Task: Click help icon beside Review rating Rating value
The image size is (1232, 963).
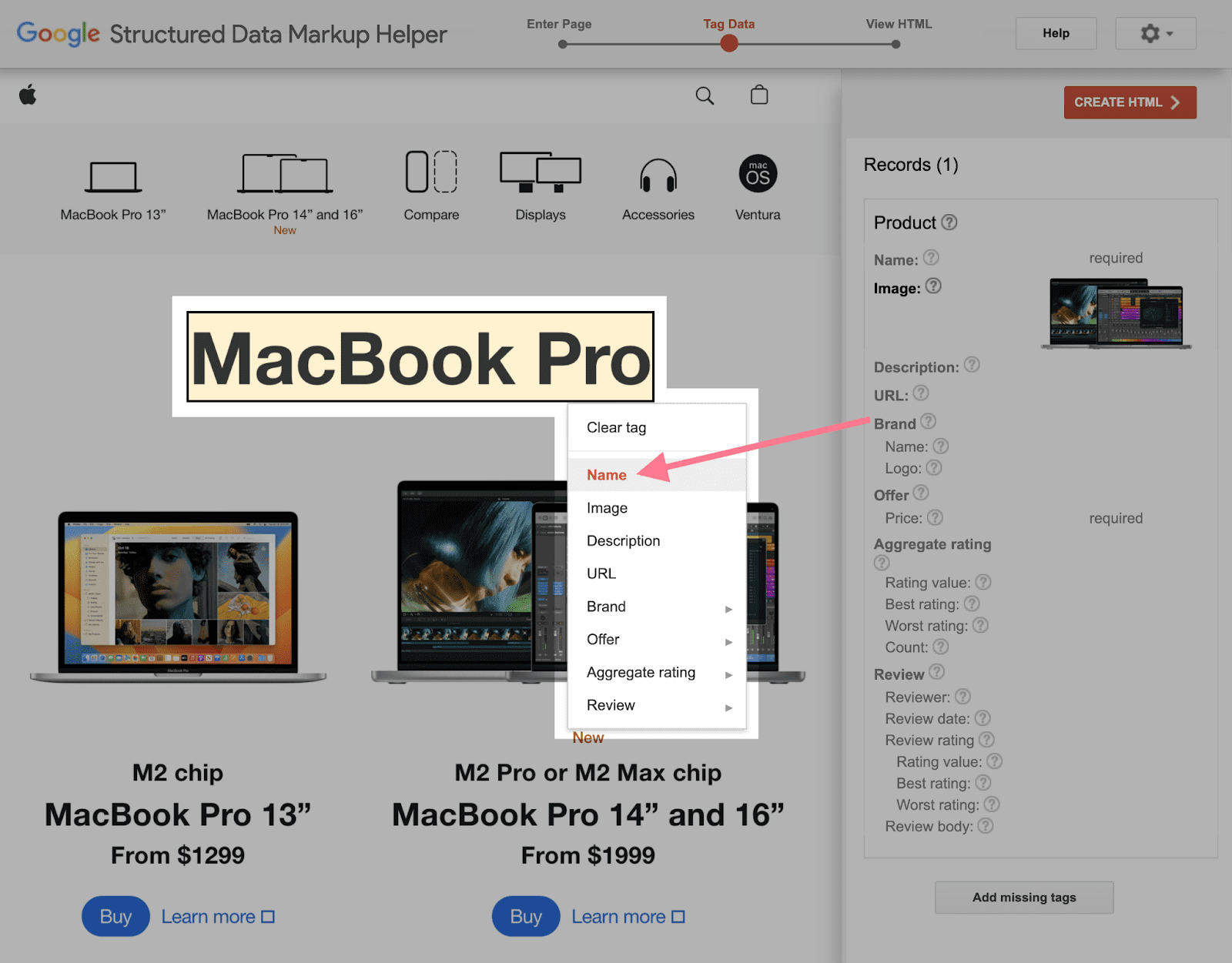Action: [995, 761]
